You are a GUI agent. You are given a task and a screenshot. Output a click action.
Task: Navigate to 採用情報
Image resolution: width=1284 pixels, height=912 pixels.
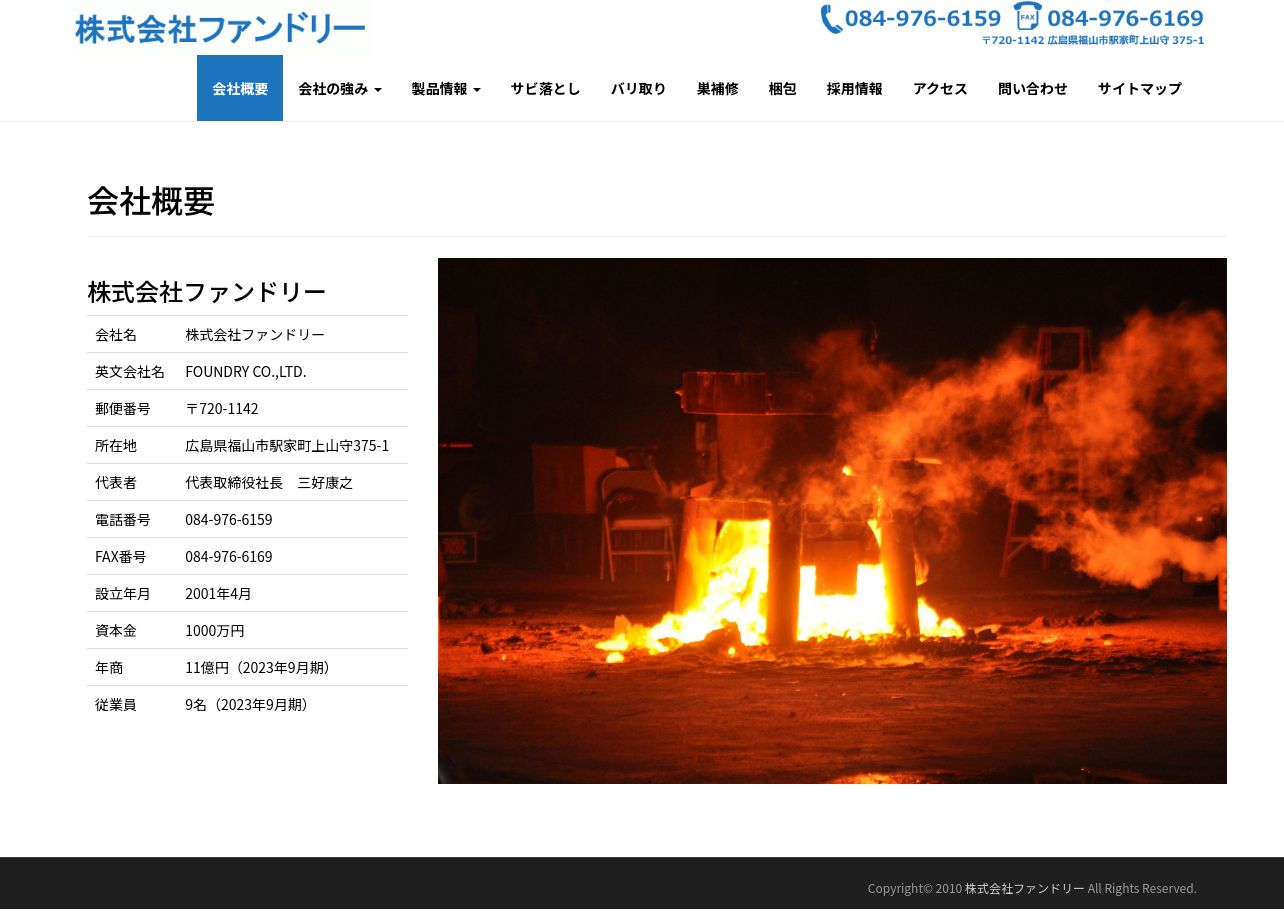point(855,88)
